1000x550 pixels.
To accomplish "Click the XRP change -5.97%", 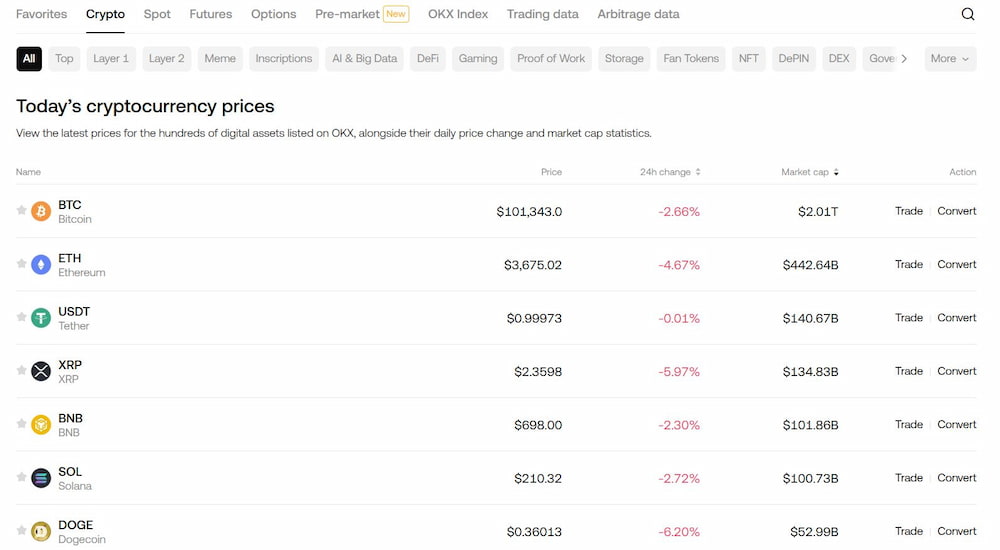I will click(x=679, y=371).
